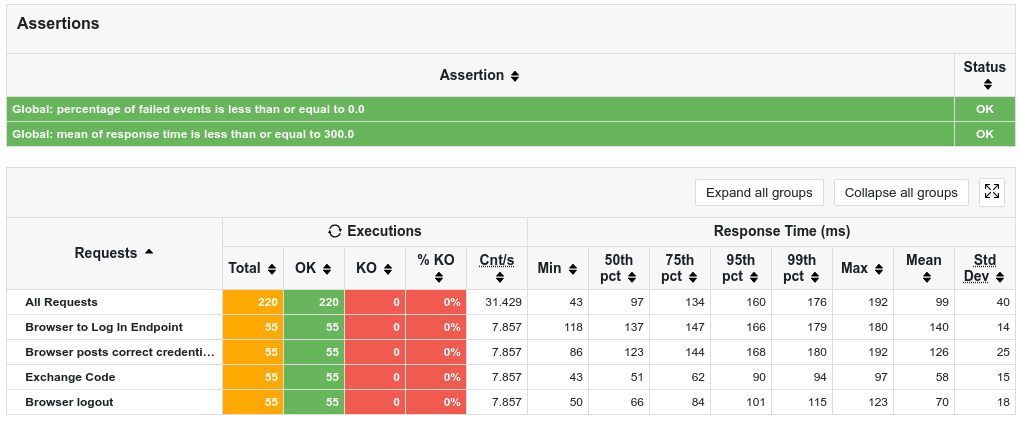Sort assertions by Status arrows
The height and width of the screenshot is (421, 1020).
click(985, 85)
